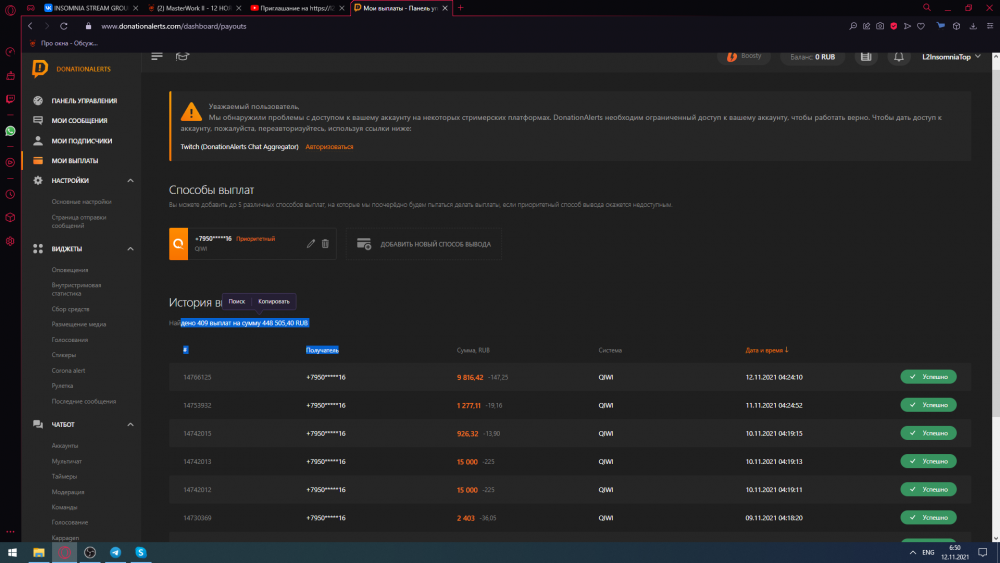Open the notifications bell in the header

tap(899, 57)
